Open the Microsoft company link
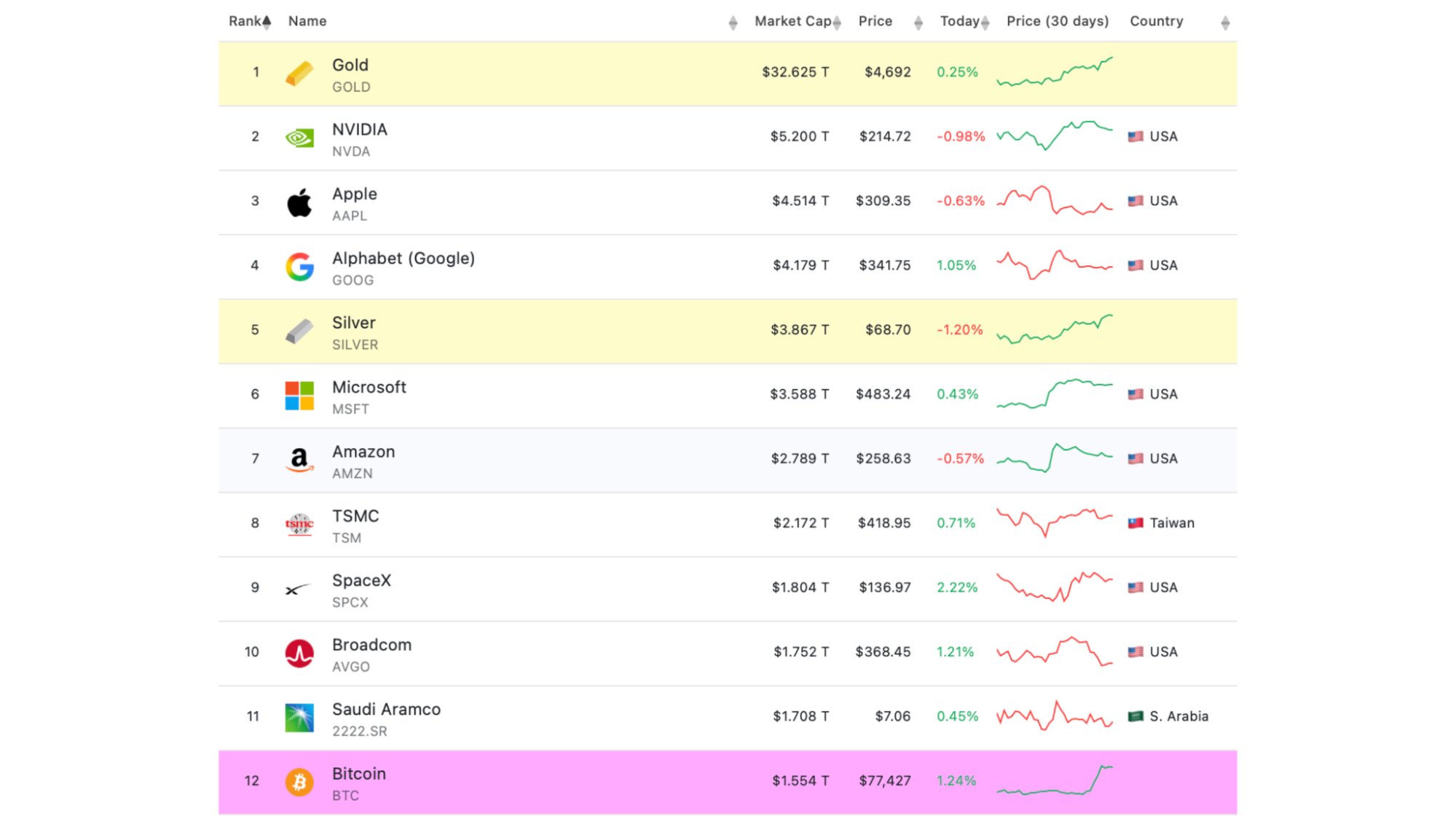Screen dimensions: 1456x819 click(369, 388)
